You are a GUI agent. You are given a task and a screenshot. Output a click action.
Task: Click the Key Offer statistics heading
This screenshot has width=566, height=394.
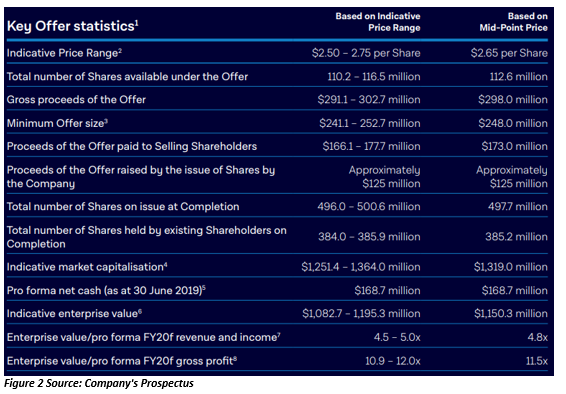click(73, 26)
